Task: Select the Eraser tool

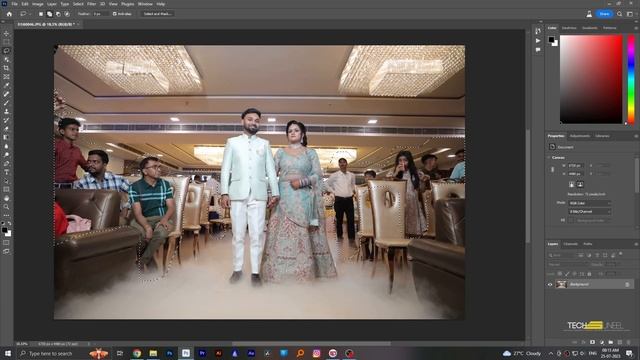Action: coord(6,129)
